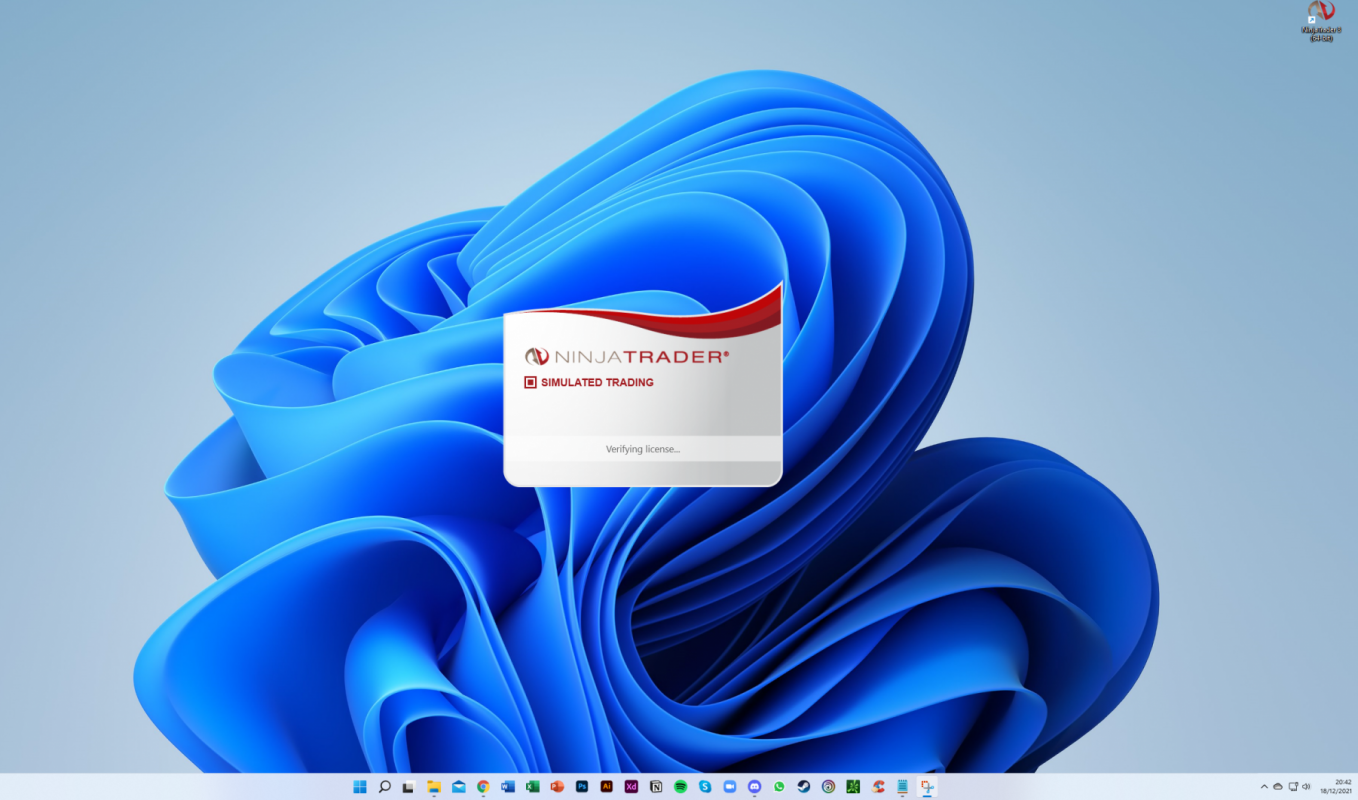Open the Mail app in the taskbar
1358x800 pixels.
point(458,787)
